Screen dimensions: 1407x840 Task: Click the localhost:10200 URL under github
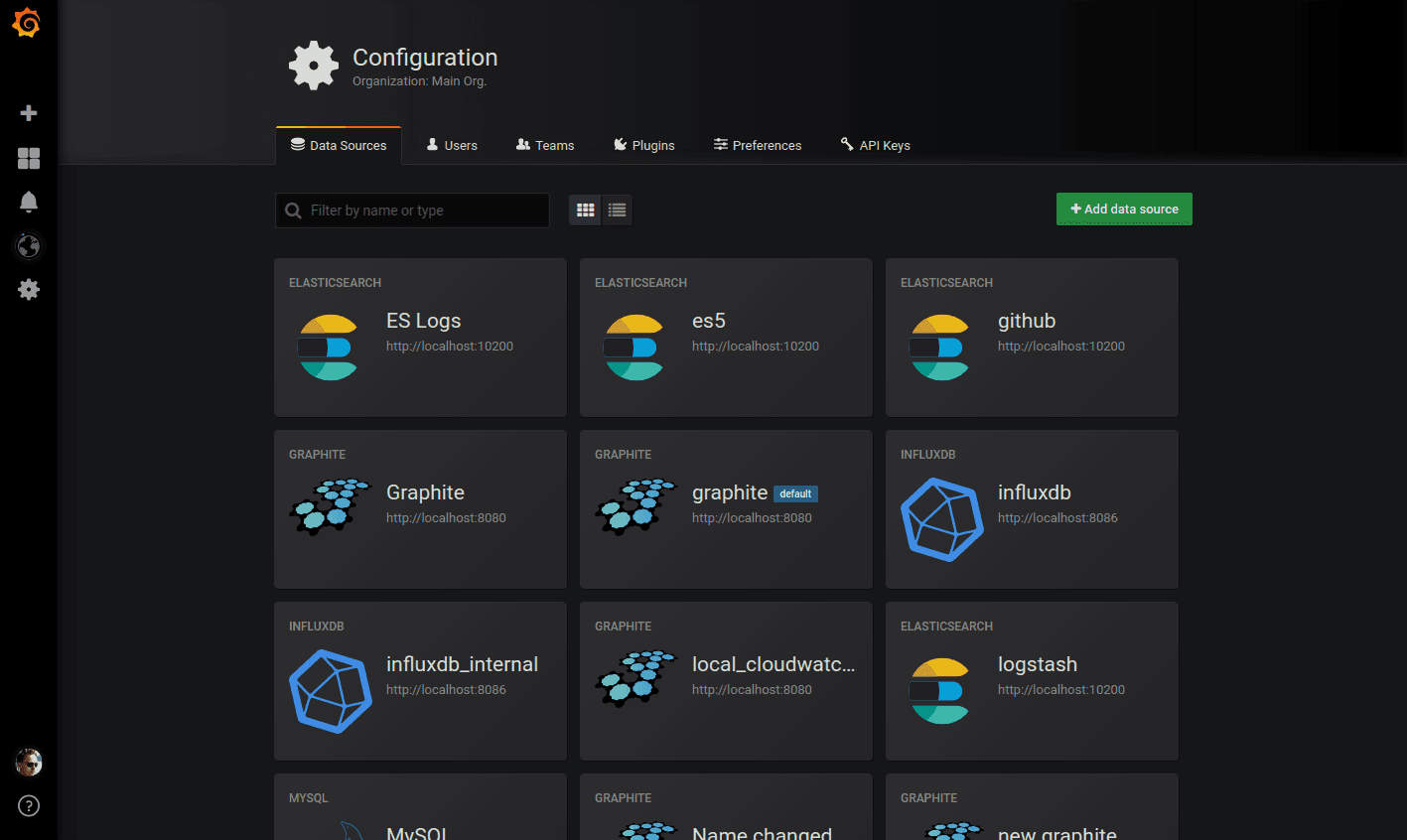1061,347
